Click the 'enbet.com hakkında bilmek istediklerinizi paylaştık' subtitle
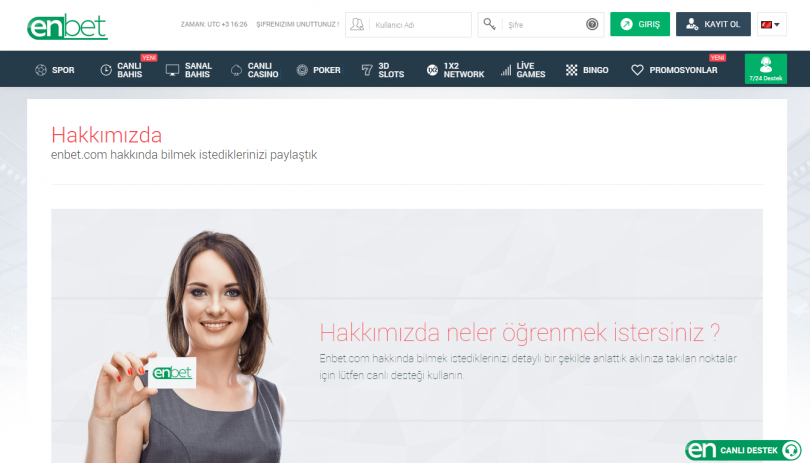810x463 pixels. [184, 155]
